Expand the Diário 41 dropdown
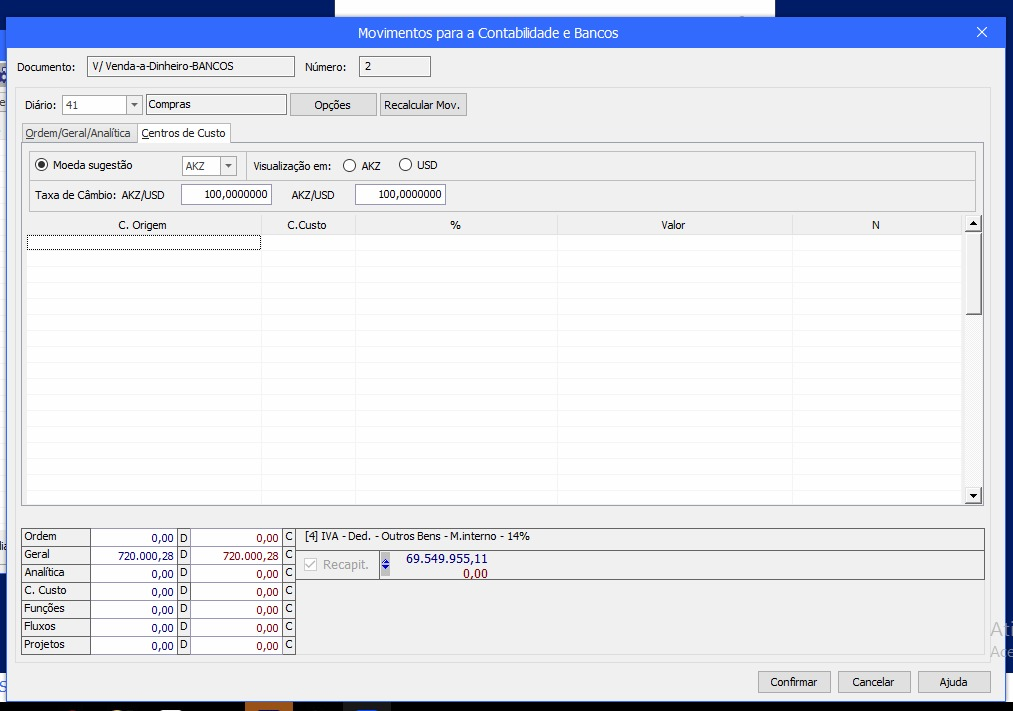Image resolution: width=1013 pixels, height=711 pixels. click(x=134, y=104)
